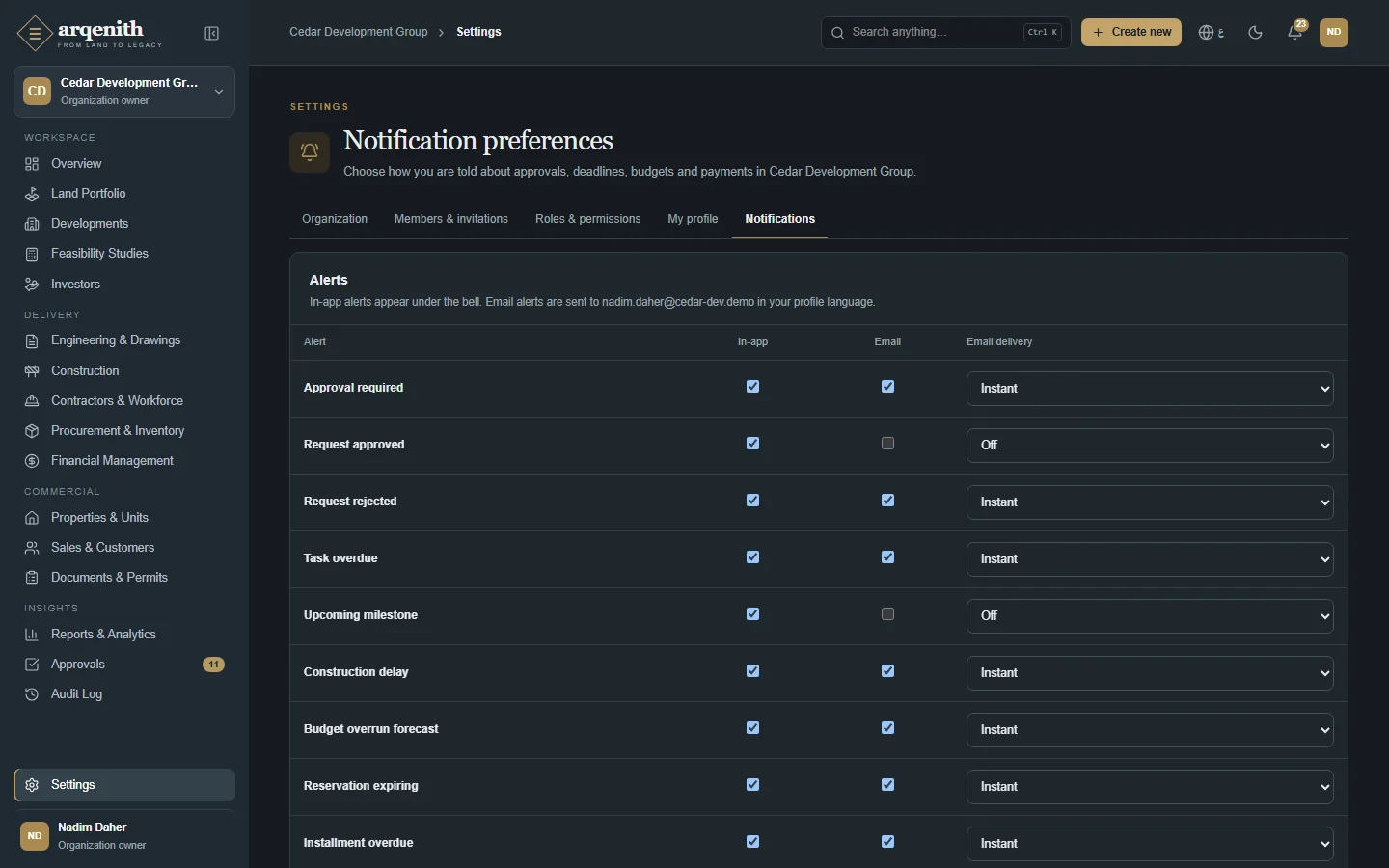Toggle dark mode moon icon
The image size is (1389, 868).
(x=1255, y=33)
